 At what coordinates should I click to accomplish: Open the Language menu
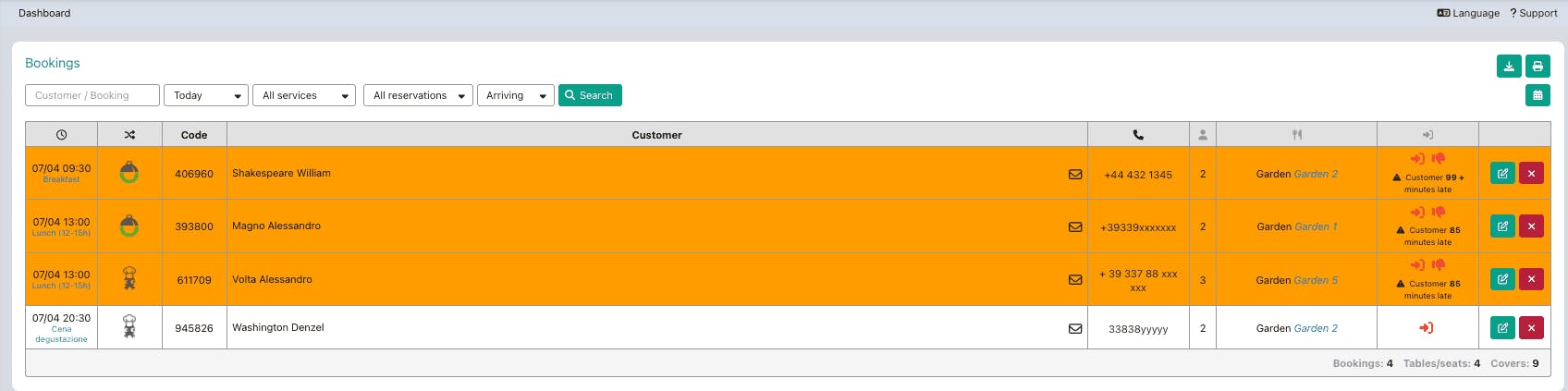click(1468, 13)
